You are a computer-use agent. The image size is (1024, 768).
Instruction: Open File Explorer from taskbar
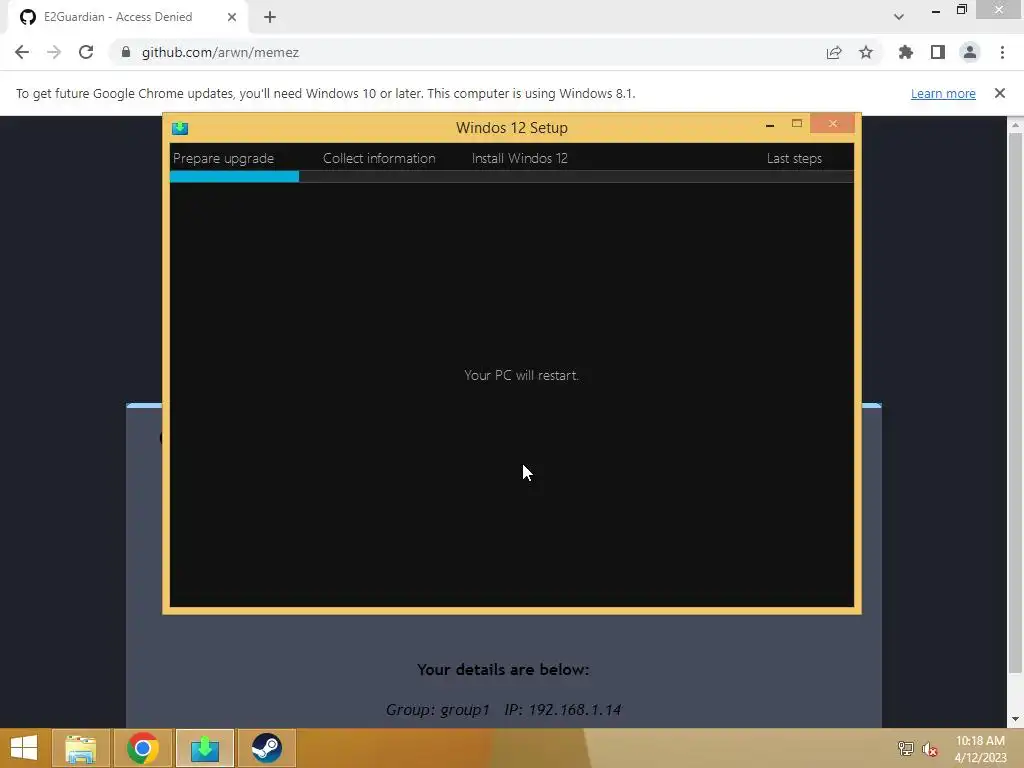(80, 748)
